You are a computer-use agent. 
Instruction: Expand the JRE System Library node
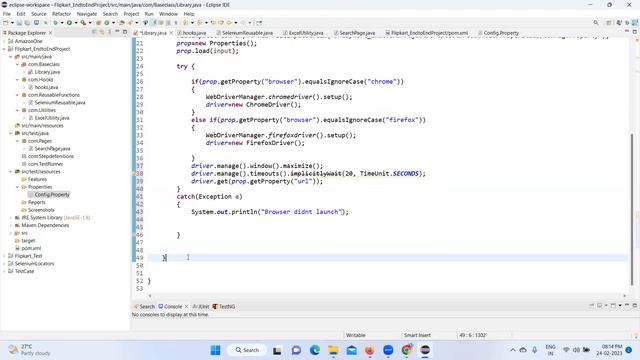tap(11, 218)
